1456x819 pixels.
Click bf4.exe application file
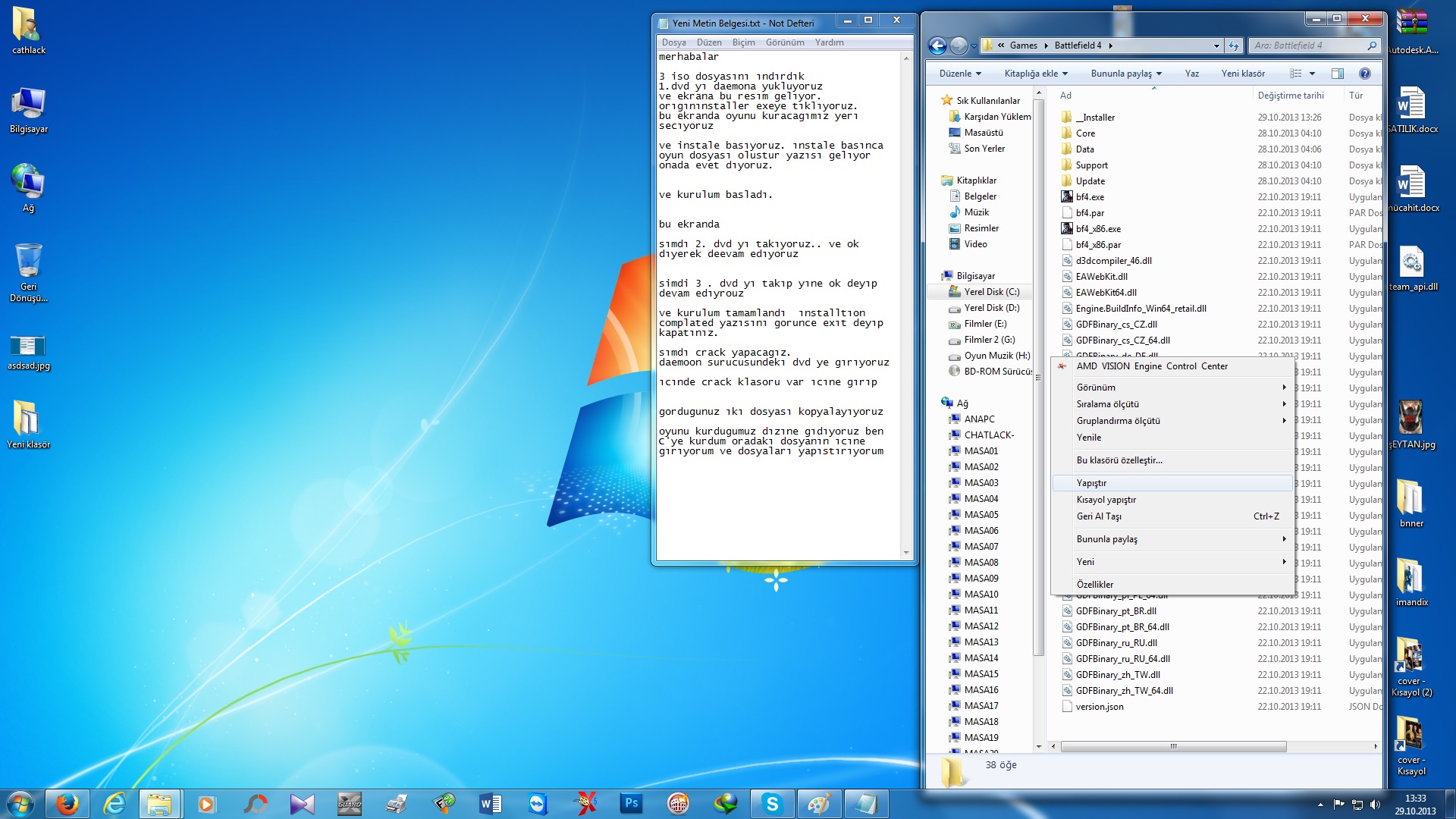[x=1091, y=196]
